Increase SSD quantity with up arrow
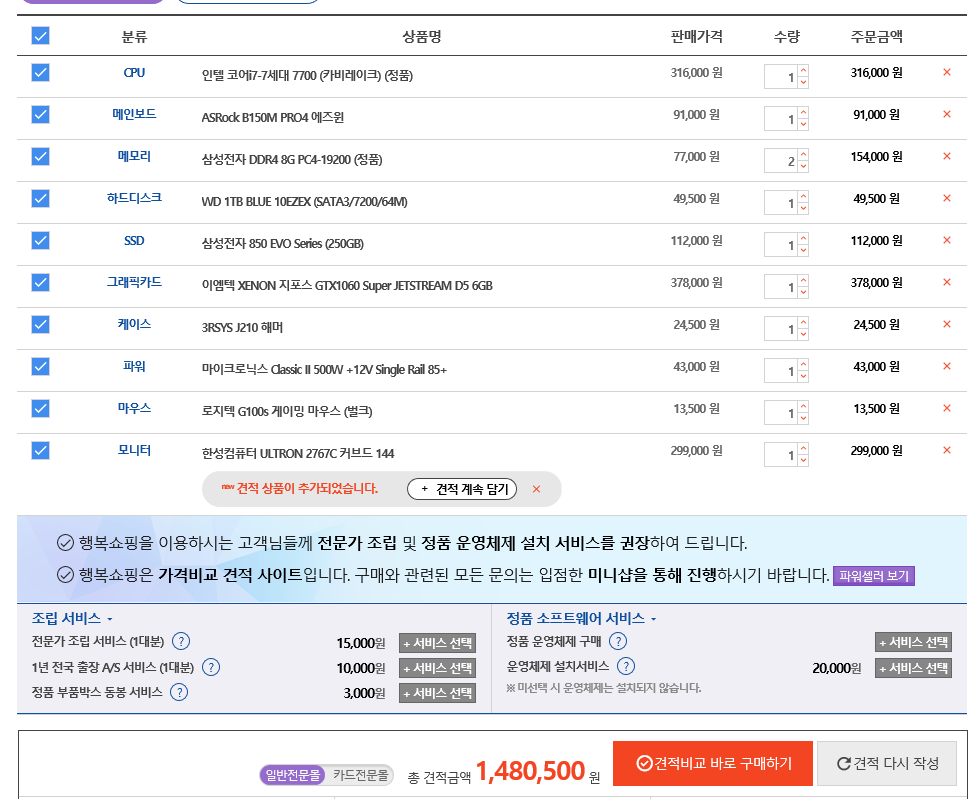The width and height of the screenshot is (976, 799). coord(804,238)
